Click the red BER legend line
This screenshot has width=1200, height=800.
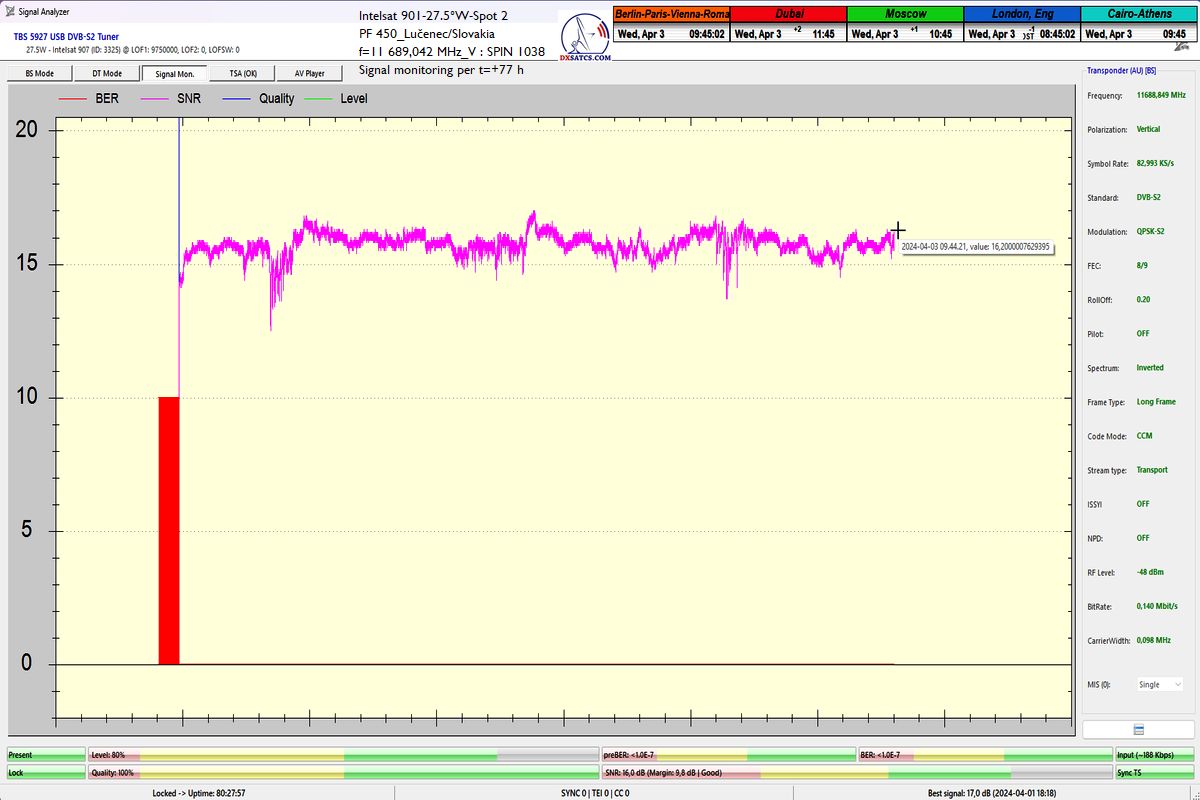coord(73,99)
